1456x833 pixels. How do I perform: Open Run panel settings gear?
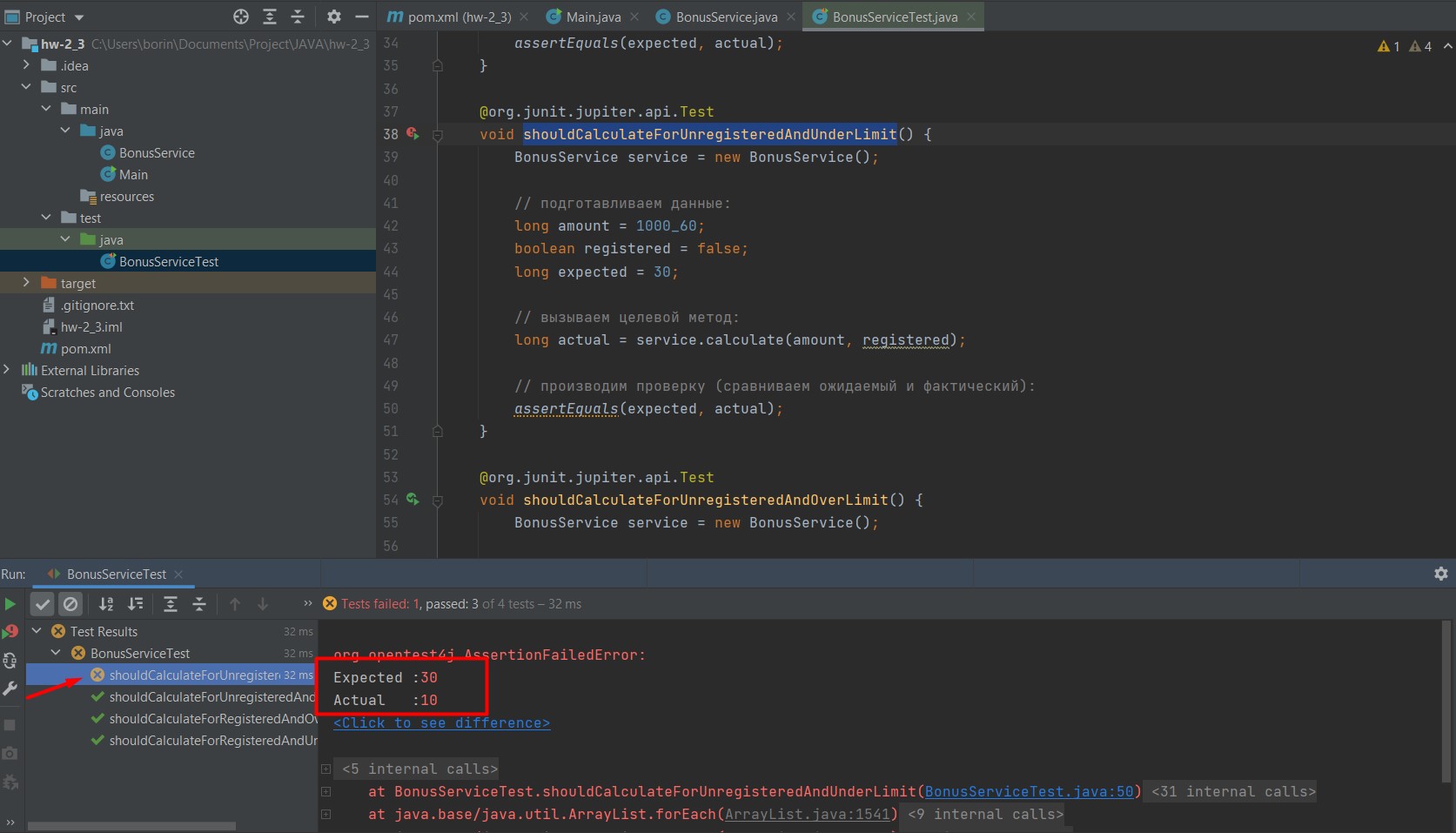click(1441, 574)
